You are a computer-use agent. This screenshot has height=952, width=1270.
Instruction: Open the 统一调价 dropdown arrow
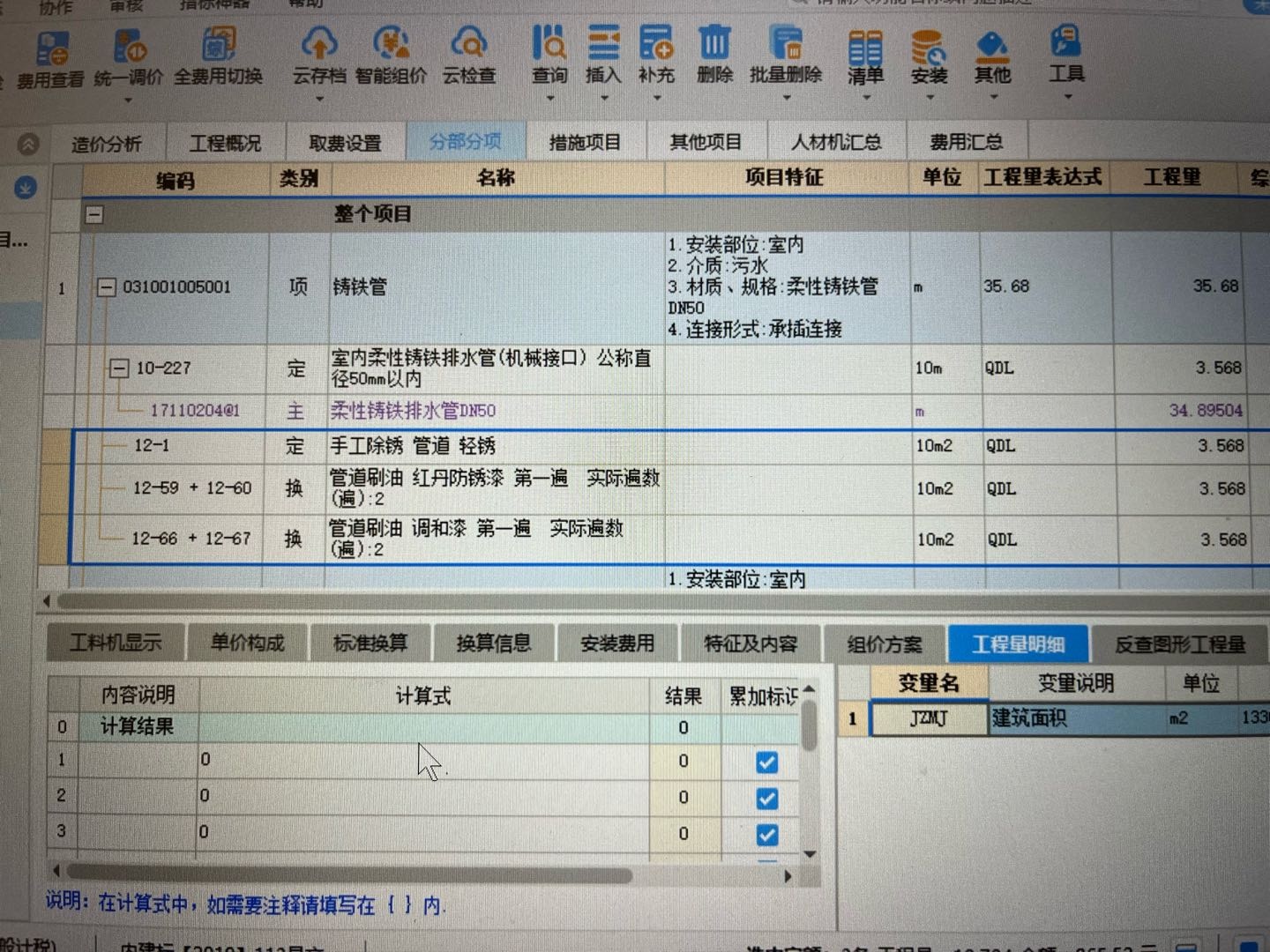pyautogui.click(x=129, y=100)
